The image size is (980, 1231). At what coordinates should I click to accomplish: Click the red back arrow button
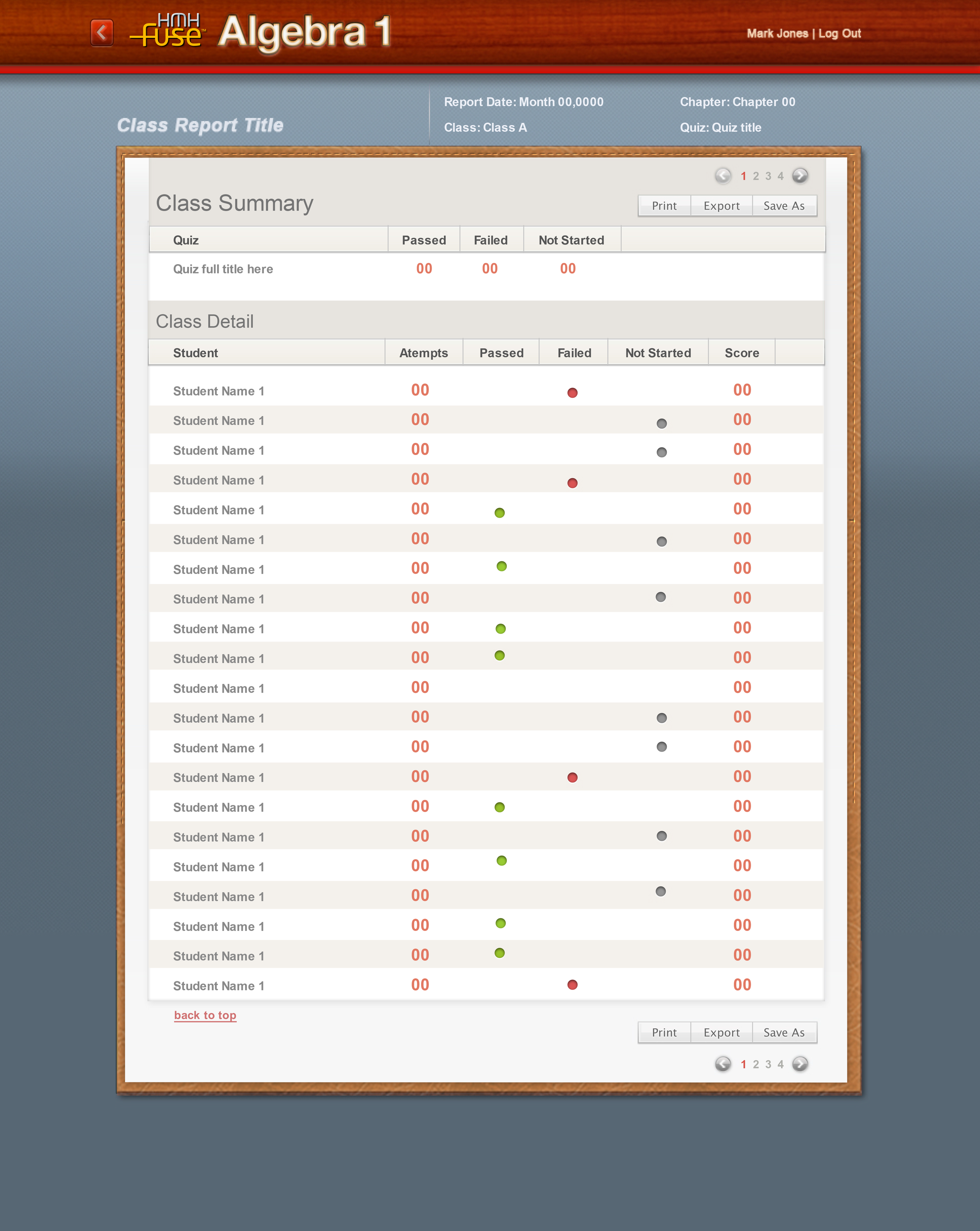click(102, 33)
